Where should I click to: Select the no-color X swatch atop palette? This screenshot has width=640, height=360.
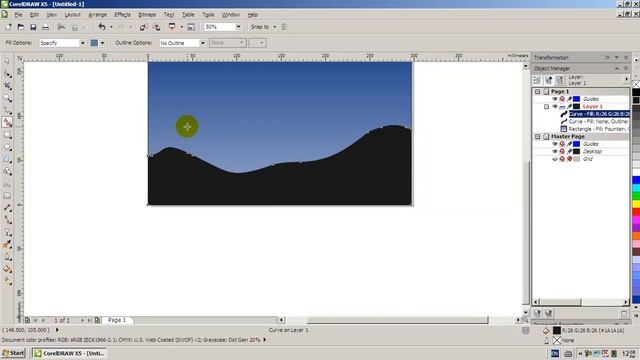(636, 84)
